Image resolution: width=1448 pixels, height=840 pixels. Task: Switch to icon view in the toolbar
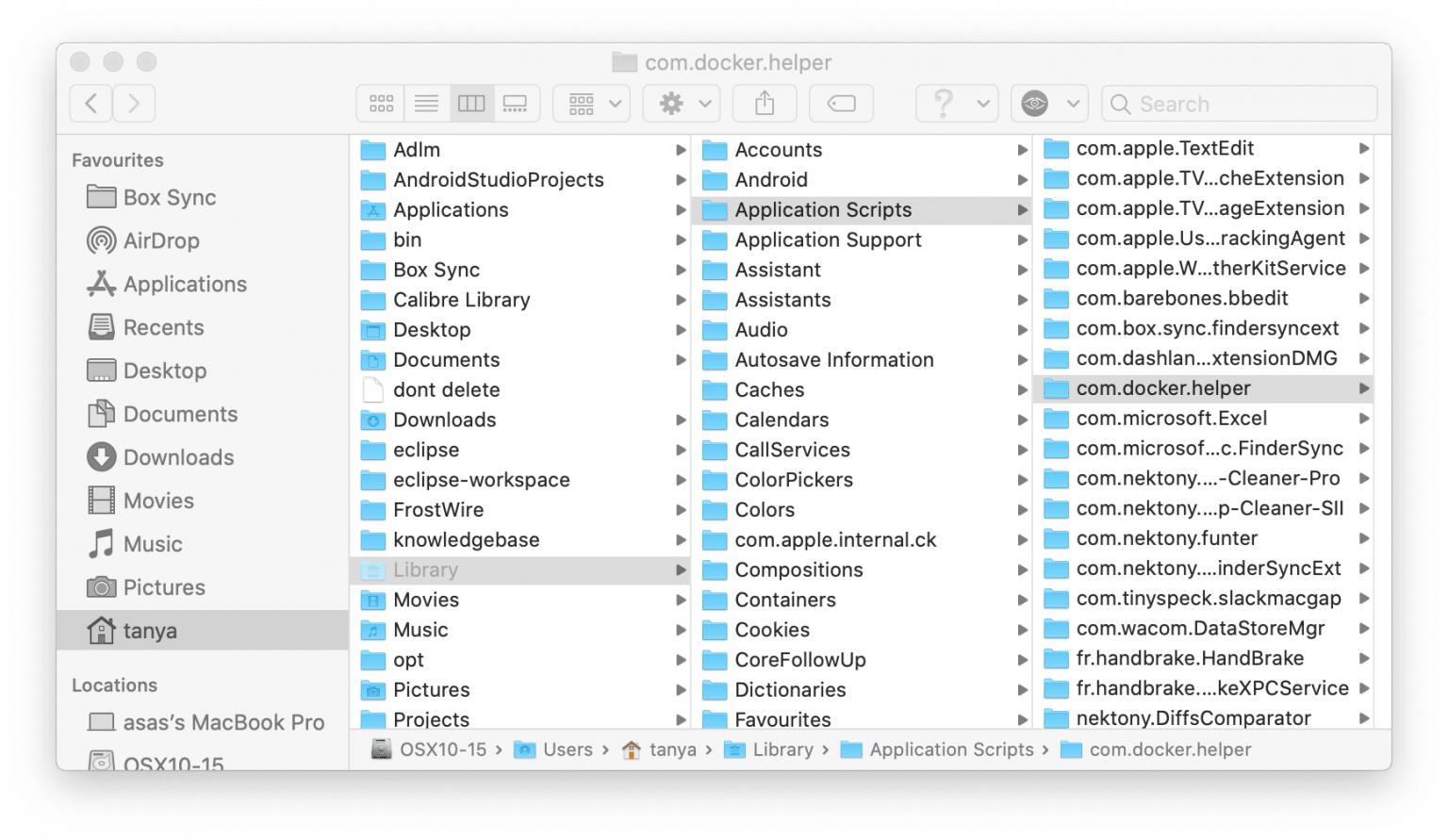(380, 103)
